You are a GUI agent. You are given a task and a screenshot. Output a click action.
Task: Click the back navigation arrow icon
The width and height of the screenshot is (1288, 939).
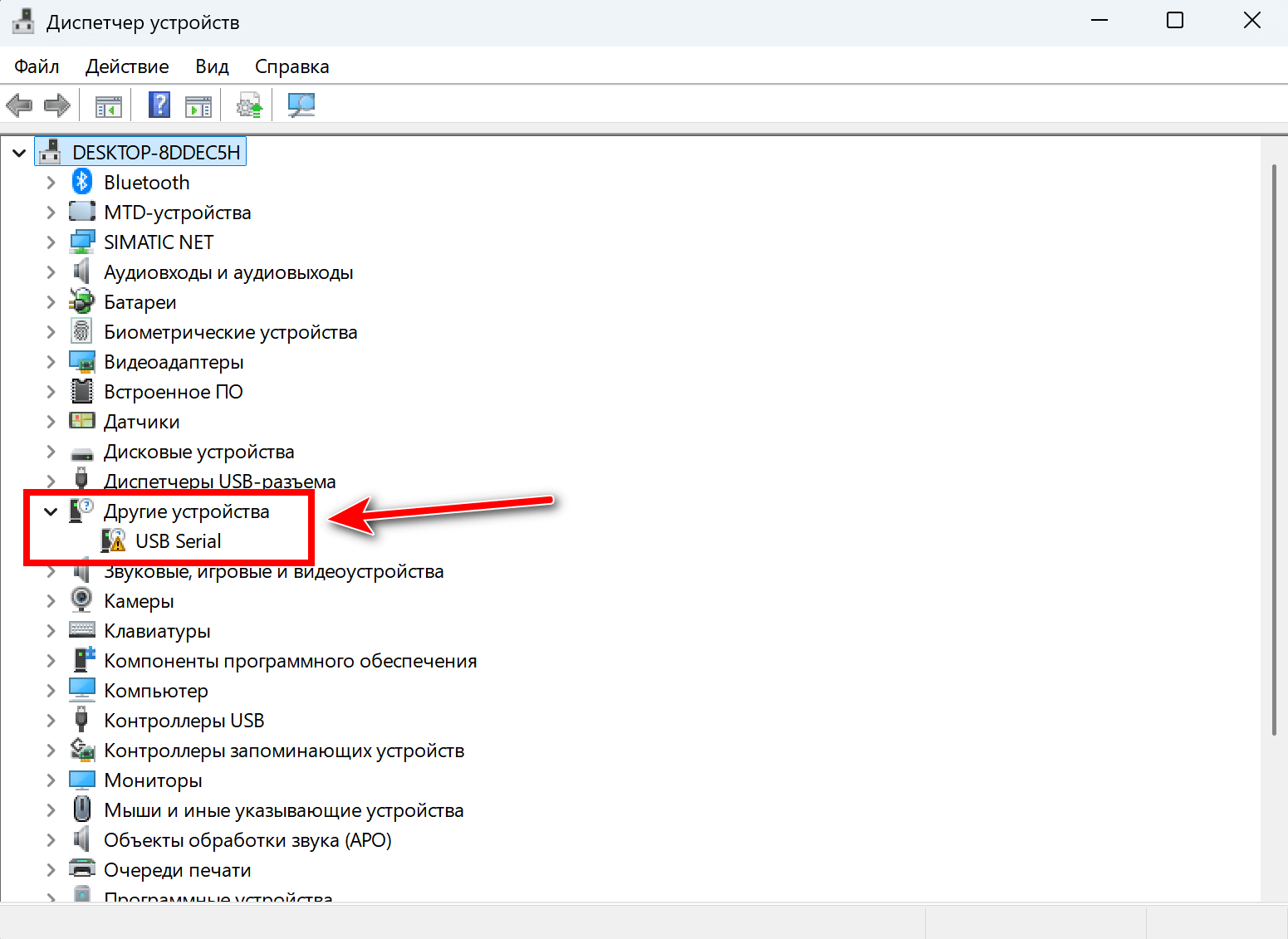[x=19, y=105]
